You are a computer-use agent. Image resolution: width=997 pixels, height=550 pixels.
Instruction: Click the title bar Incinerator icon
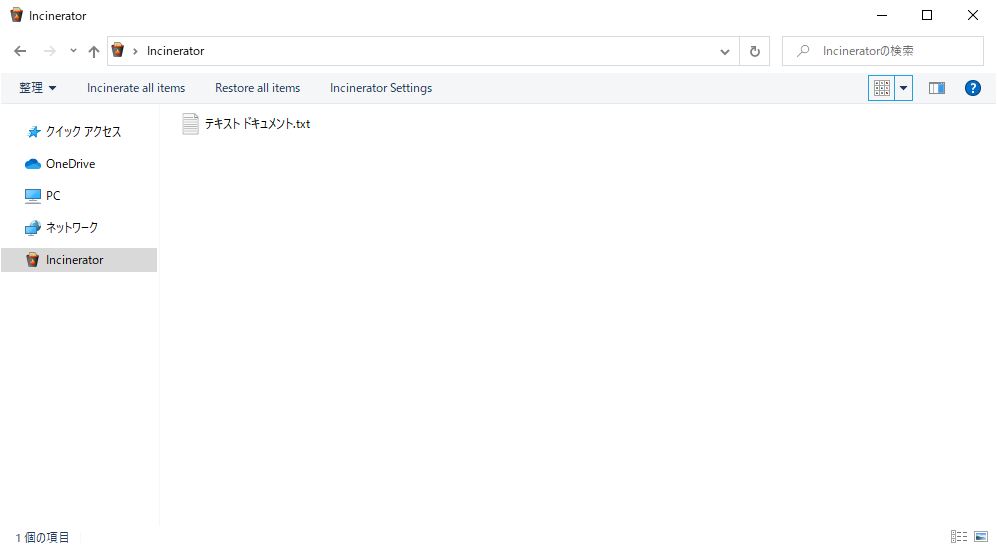point(17,15)
